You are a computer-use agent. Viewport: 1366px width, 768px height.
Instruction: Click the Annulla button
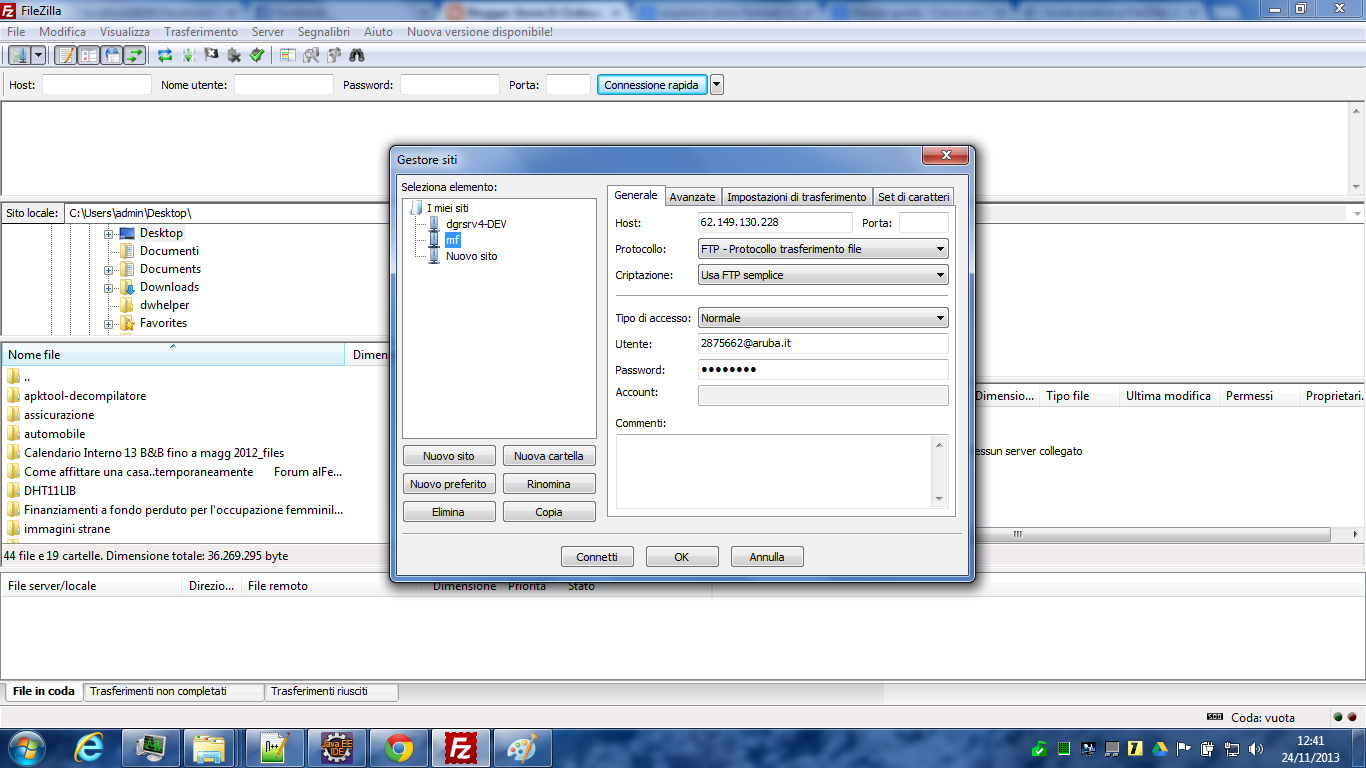(767, 557)
